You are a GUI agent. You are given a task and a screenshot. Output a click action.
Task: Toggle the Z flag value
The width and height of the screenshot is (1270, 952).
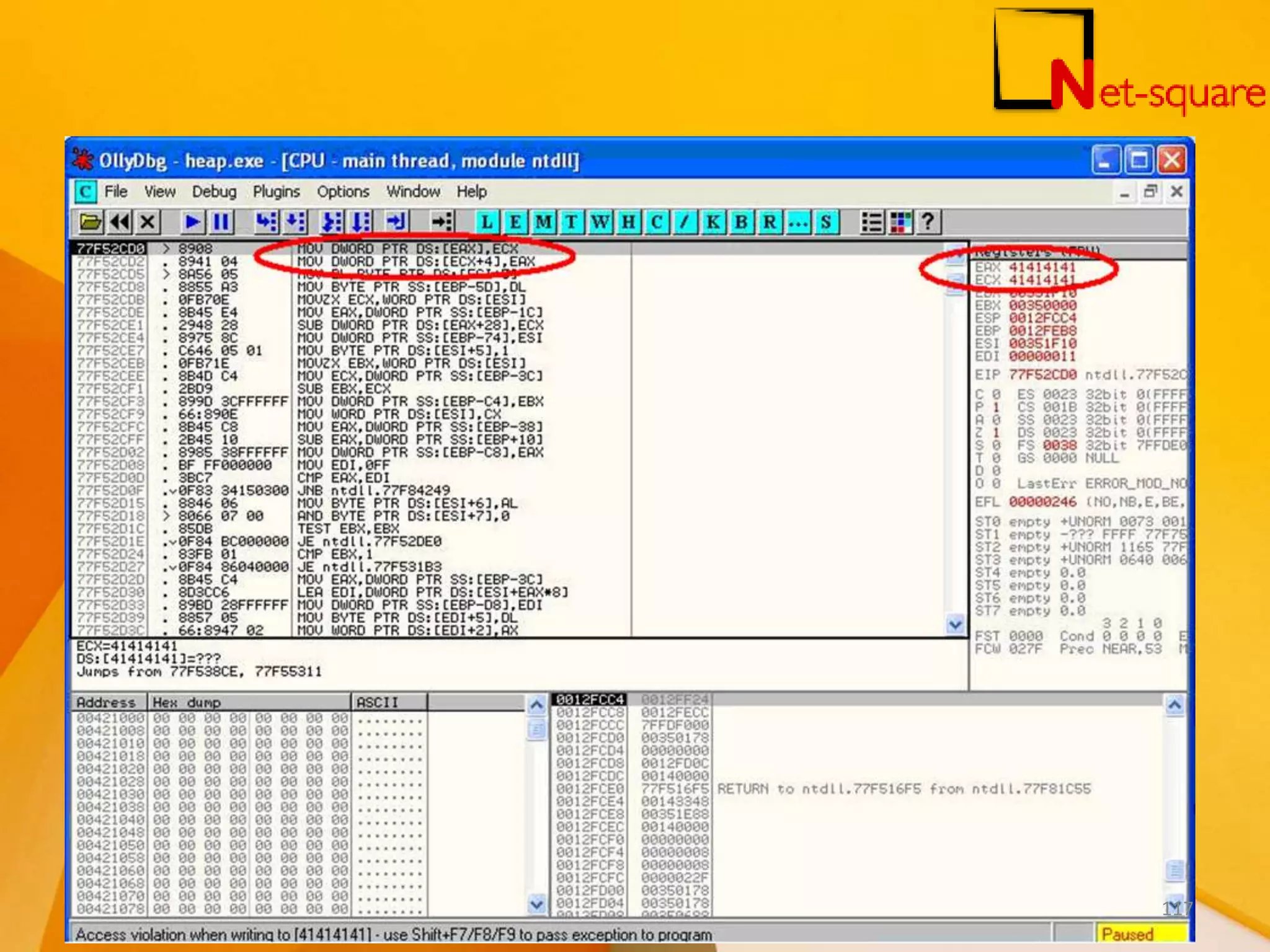click(996, 433)
